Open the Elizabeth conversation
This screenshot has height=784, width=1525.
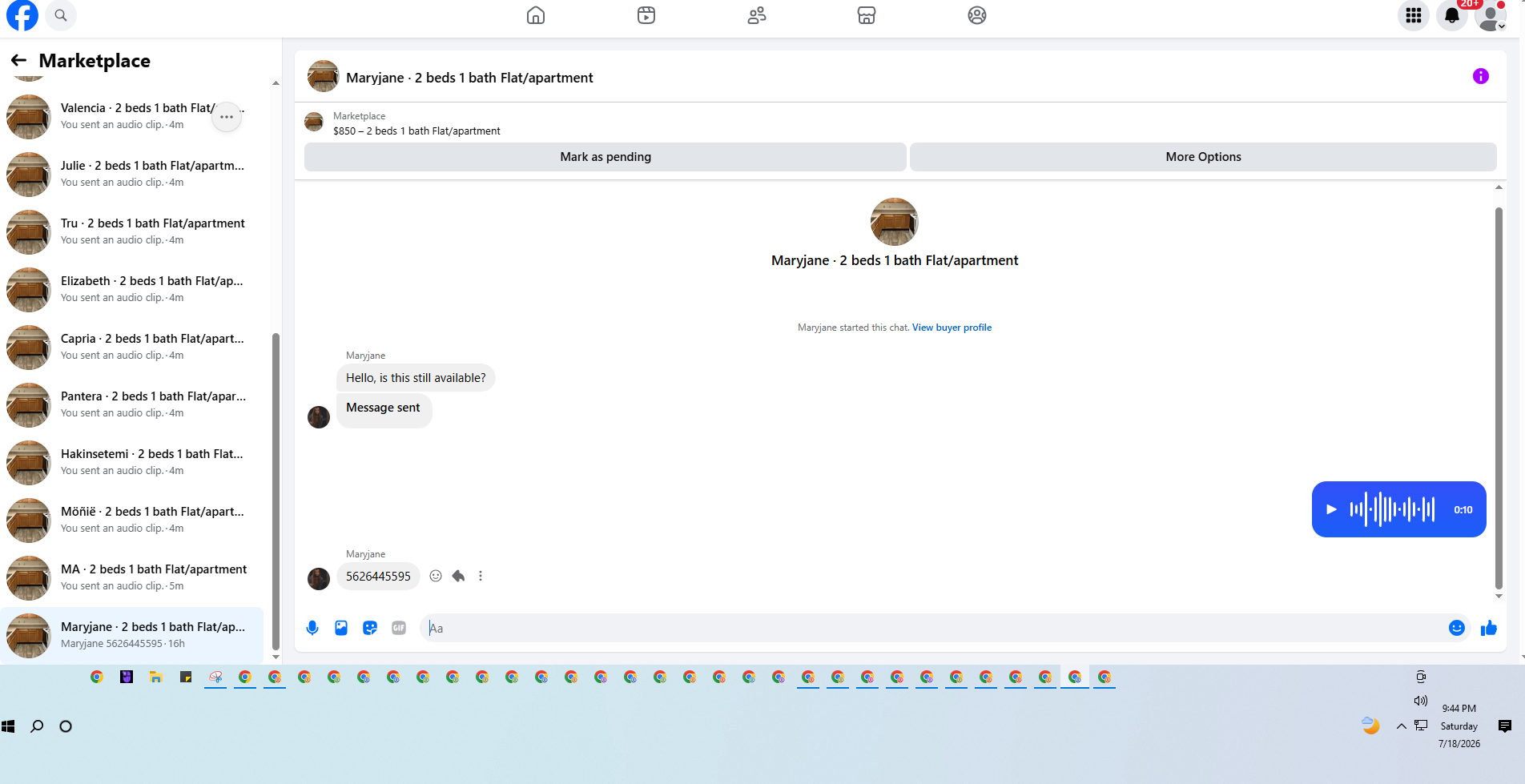point(132,290)
